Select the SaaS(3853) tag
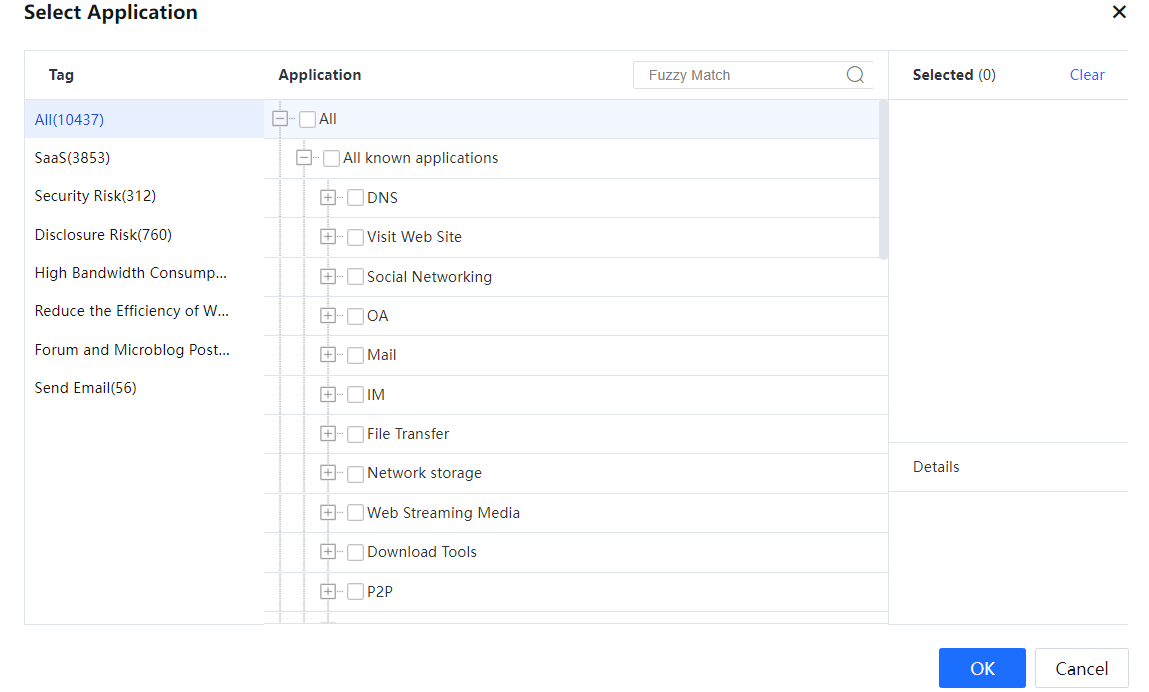This screenshot has width=1149, height=692. click(x=72, y=158)
